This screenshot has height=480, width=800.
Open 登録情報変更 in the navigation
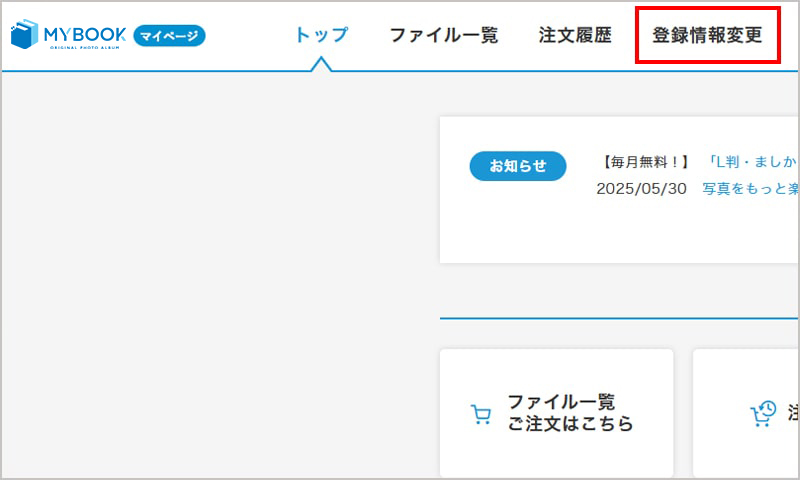click(x=707, y=35)
